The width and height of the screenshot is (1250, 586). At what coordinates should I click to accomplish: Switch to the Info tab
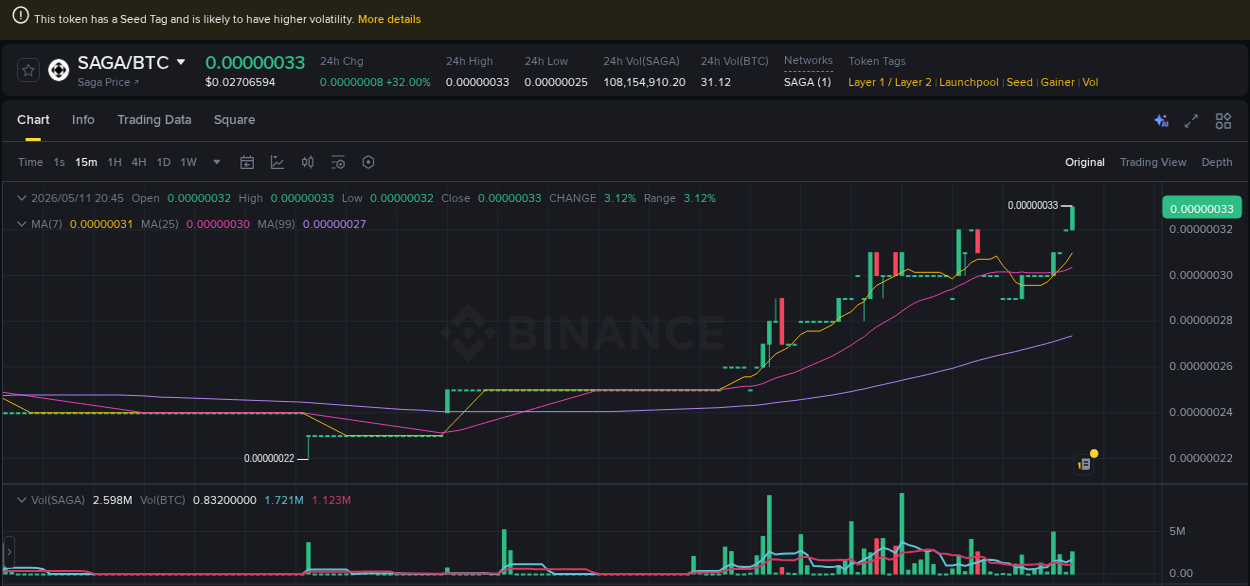tap(83, 120)
